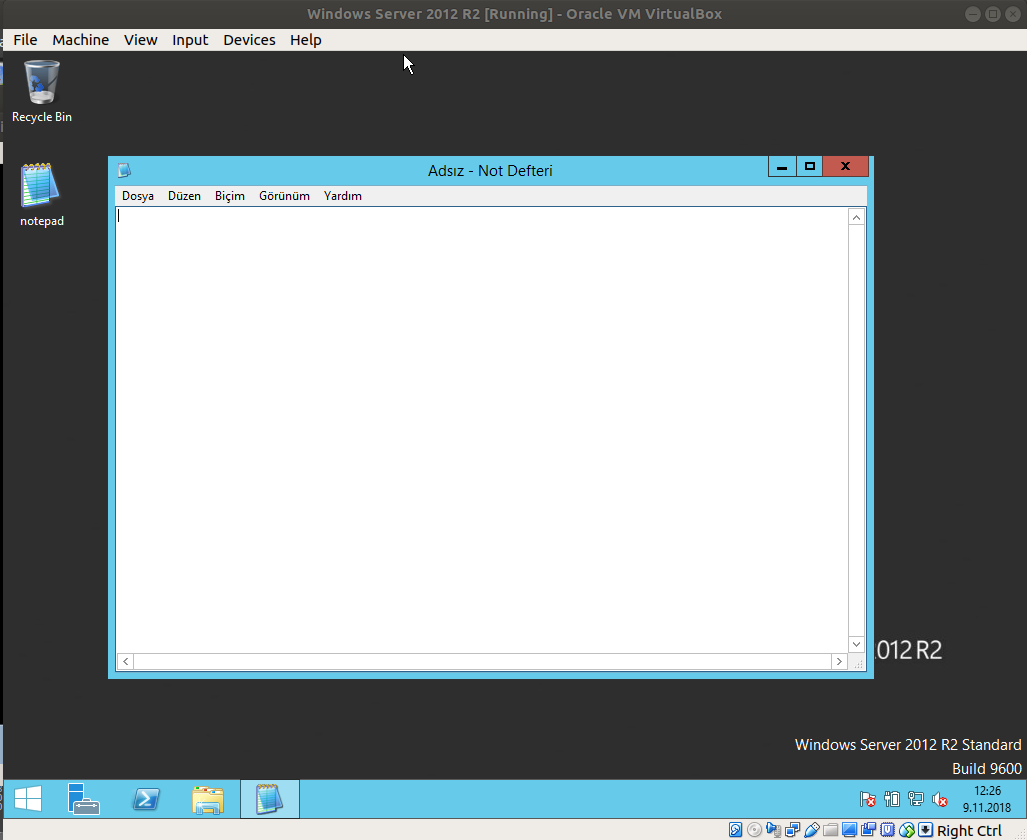Activate the Notepad taskbar button
Viewport: 1027px width, 840px height.
pos(270,799)
